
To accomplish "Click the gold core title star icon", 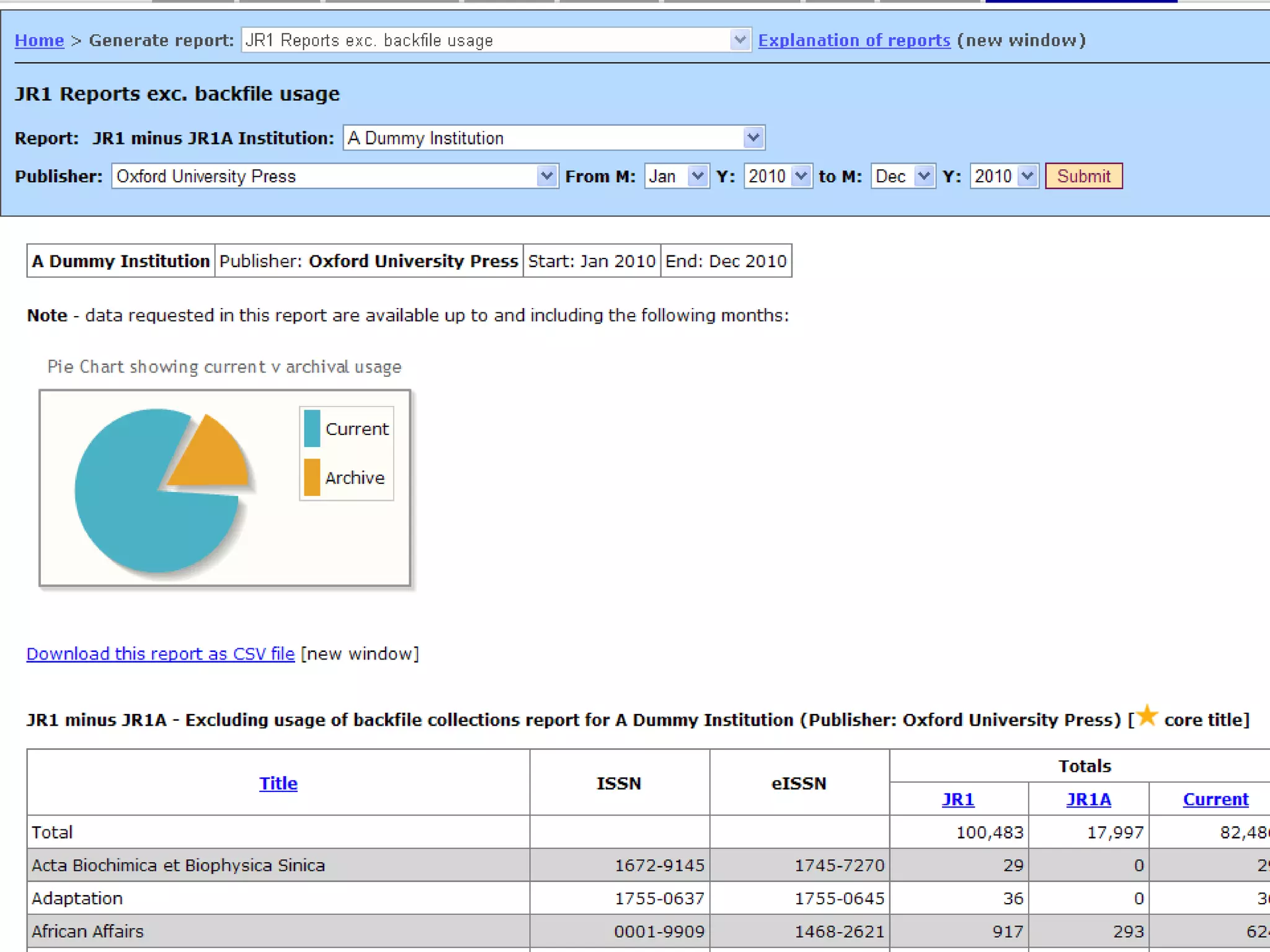I will tap(1147, 715).
